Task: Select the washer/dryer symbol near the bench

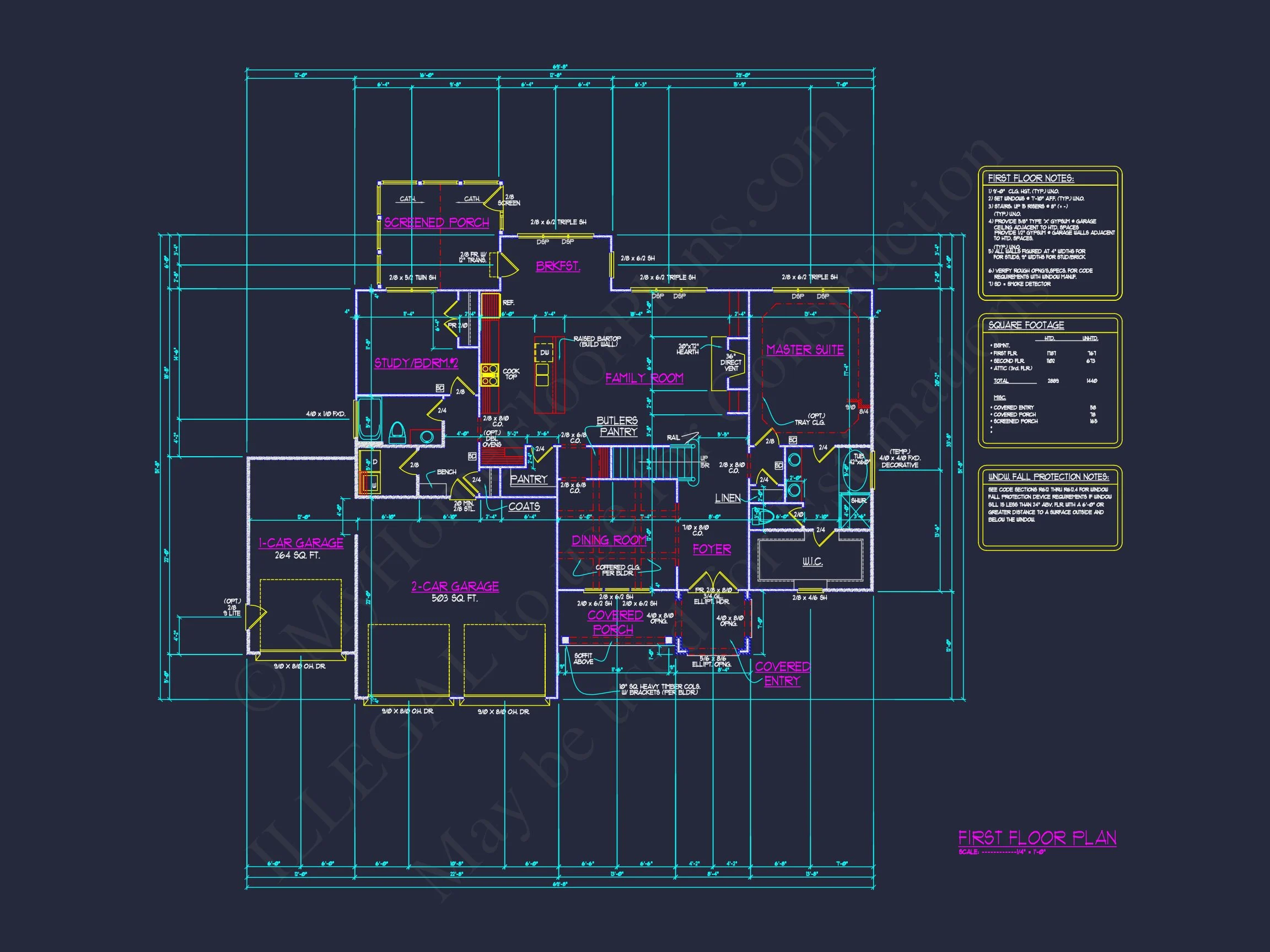Action: (369, 473)
